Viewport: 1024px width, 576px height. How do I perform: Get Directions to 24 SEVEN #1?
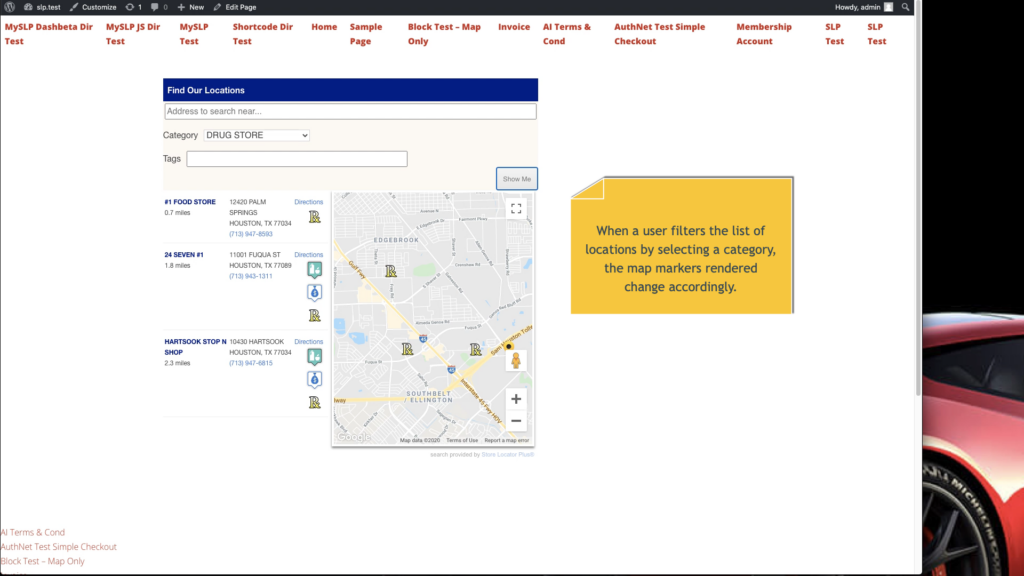[308, 255]
